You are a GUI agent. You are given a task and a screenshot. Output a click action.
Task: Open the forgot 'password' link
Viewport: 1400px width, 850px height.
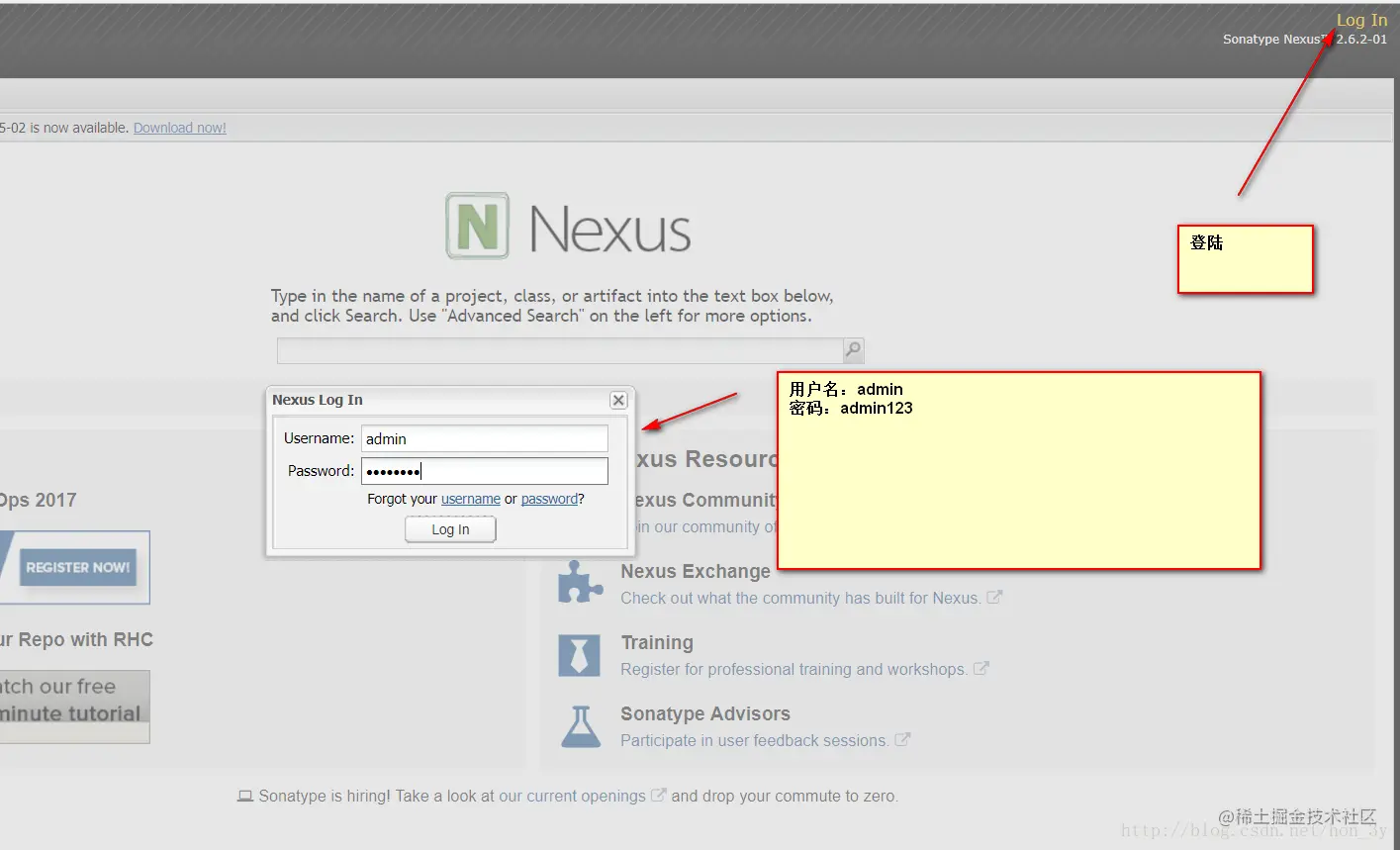tap(549, 499)
